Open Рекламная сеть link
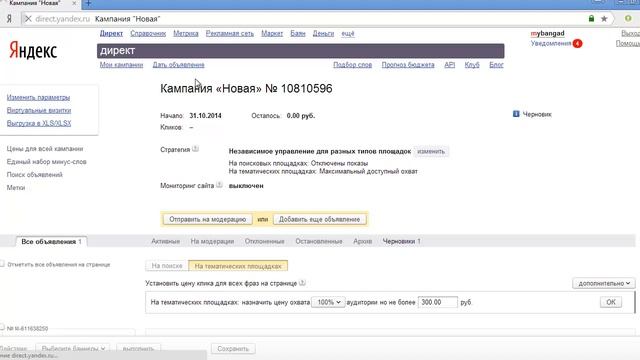 pos(230,33)
